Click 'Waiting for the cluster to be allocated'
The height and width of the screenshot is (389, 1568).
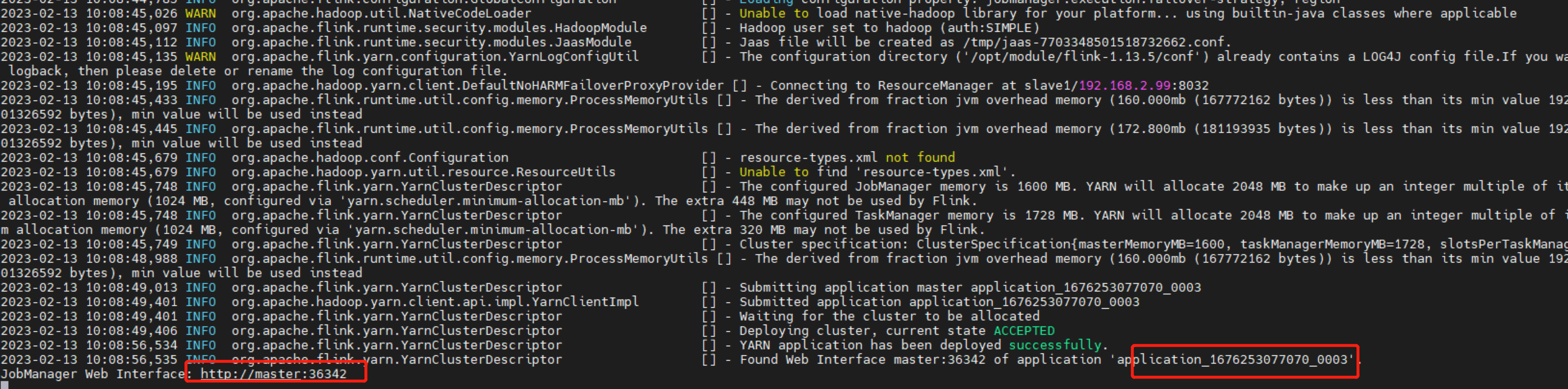pyautogui.click(x=889, y=316)
